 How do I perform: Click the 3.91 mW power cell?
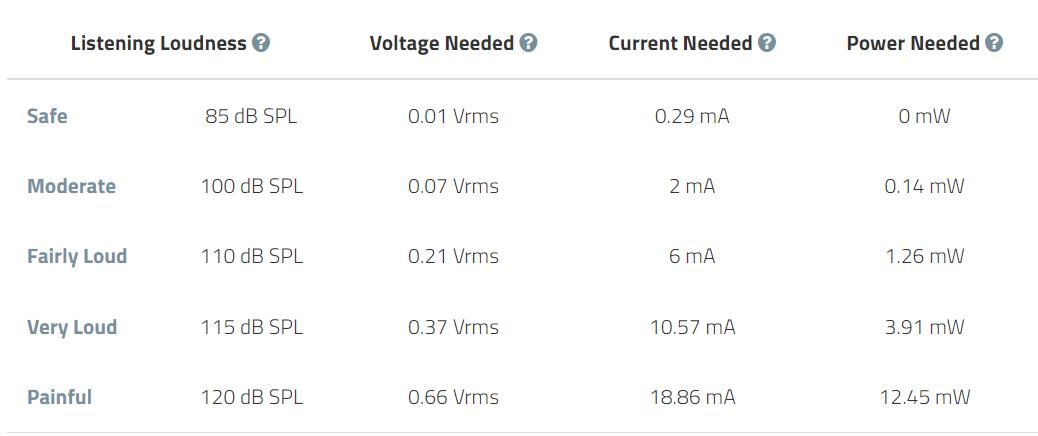point(925,327)
